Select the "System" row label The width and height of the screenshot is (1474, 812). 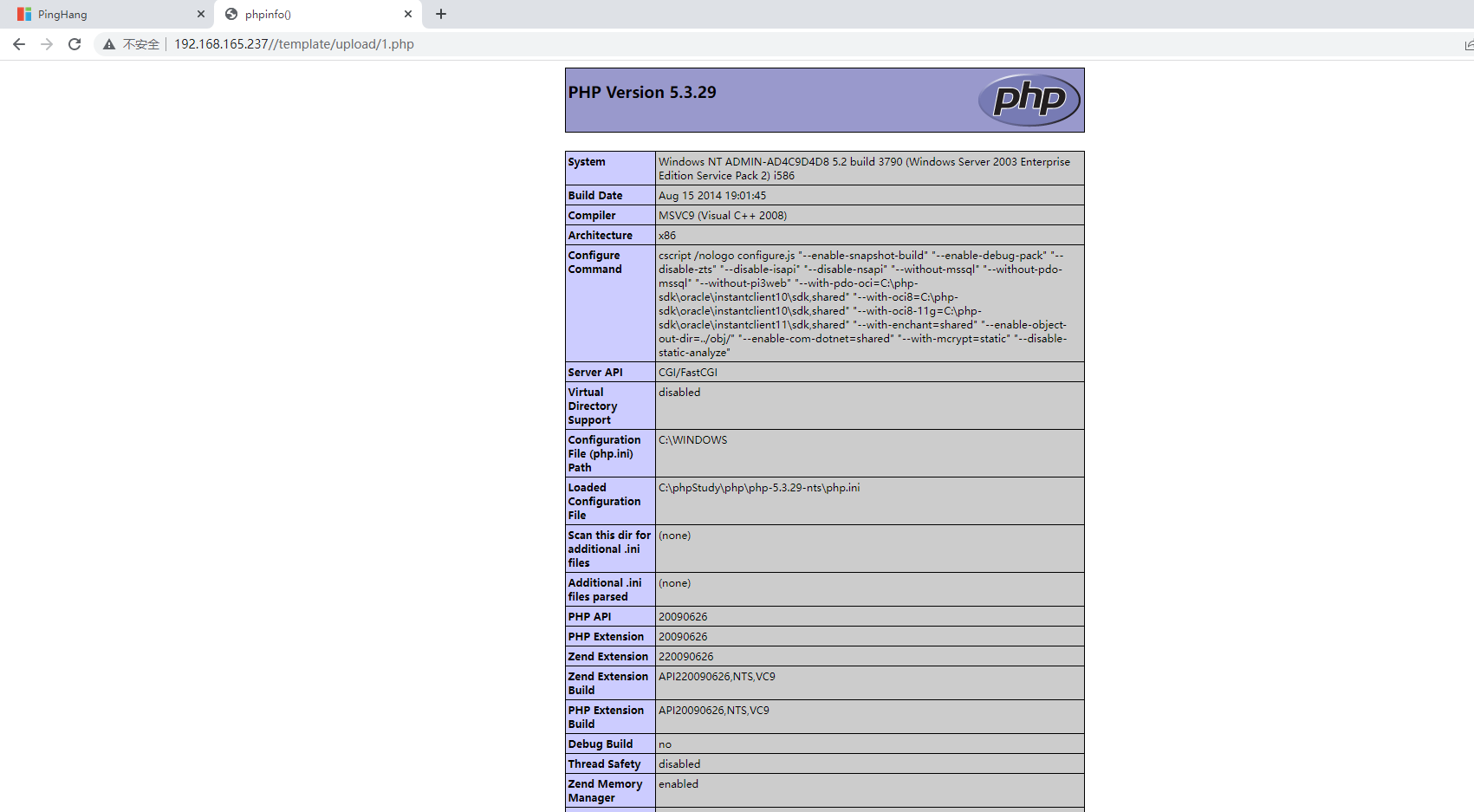click(587, 162)
